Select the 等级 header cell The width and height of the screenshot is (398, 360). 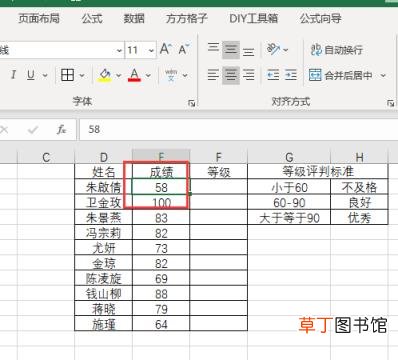pyautogui.click(x=219, y=172)
